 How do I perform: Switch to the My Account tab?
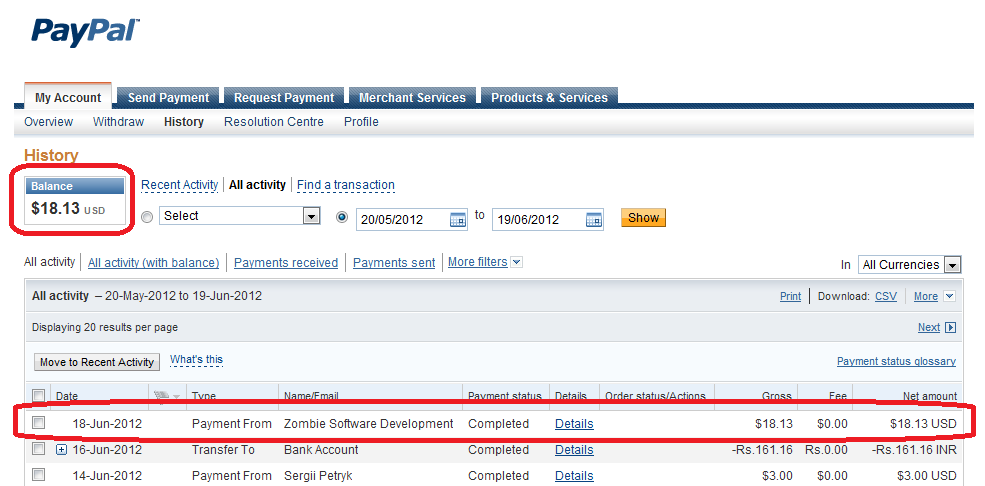[68, 97]
